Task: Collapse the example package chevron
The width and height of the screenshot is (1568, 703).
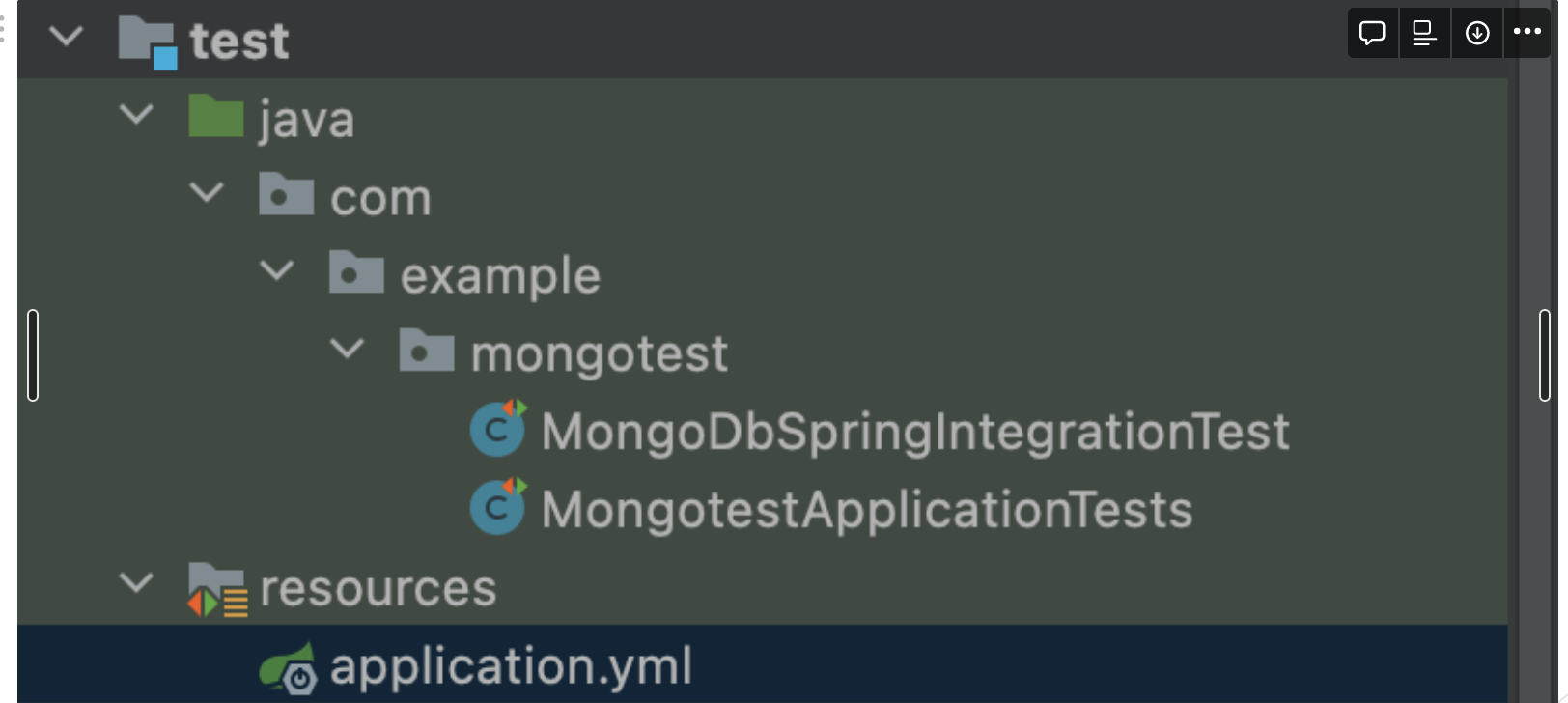Action: click(x=278, y=272)
